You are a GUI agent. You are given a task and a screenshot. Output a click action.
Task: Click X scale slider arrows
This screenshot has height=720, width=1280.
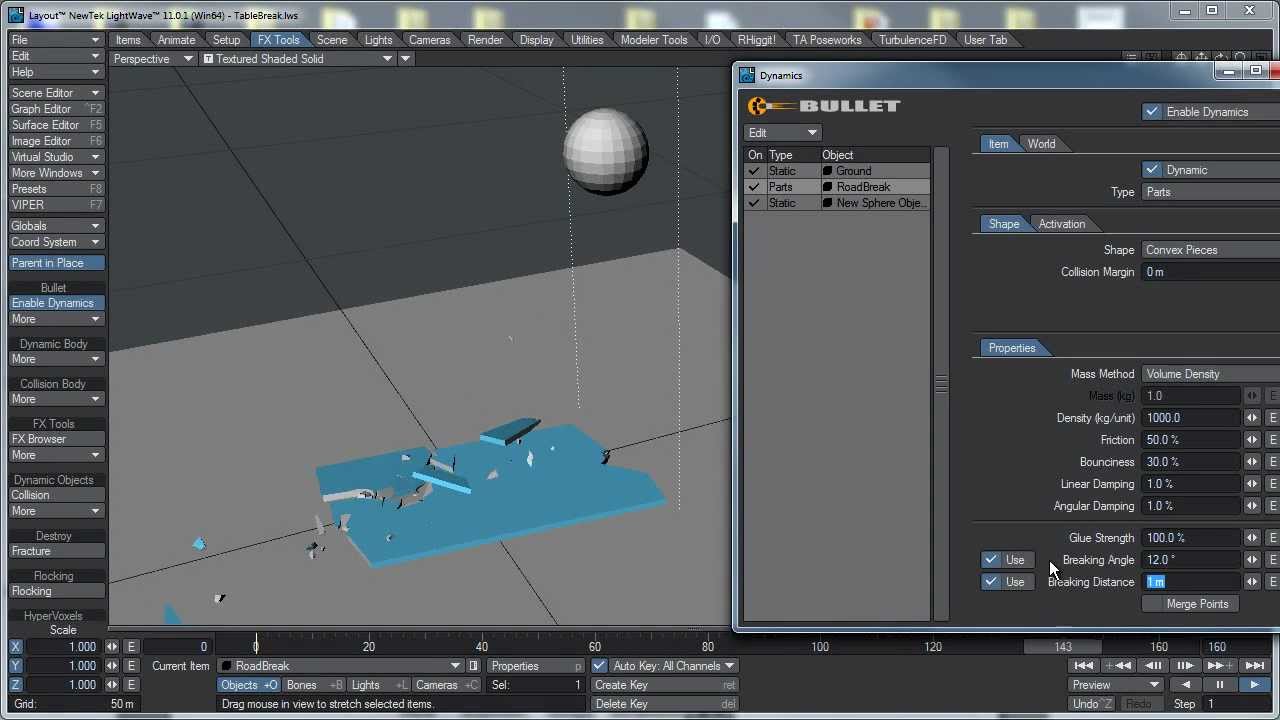click(112, 647)
